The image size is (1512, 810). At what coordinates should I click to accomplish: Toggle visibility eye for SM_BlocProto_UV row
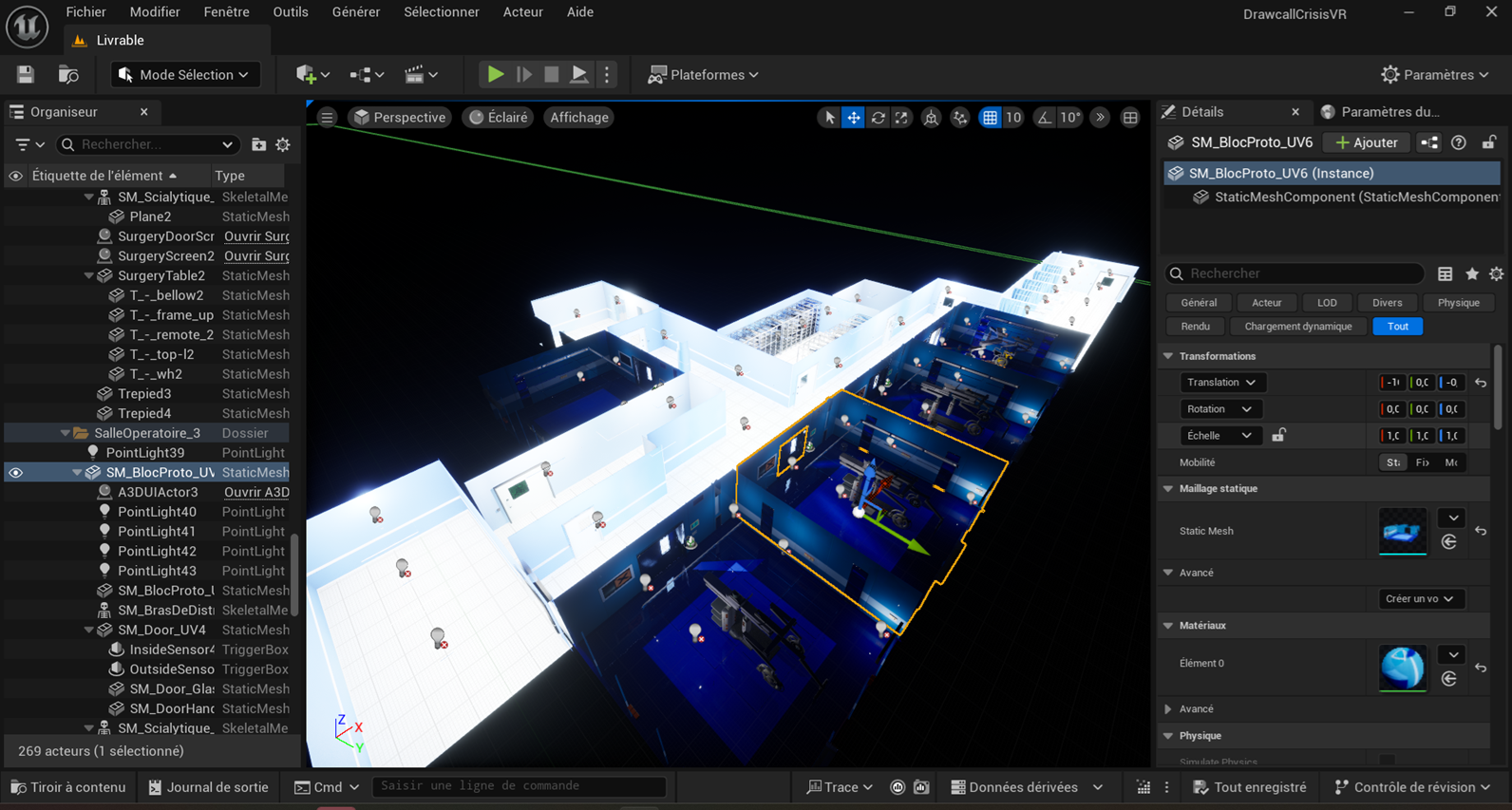point(15,472)
